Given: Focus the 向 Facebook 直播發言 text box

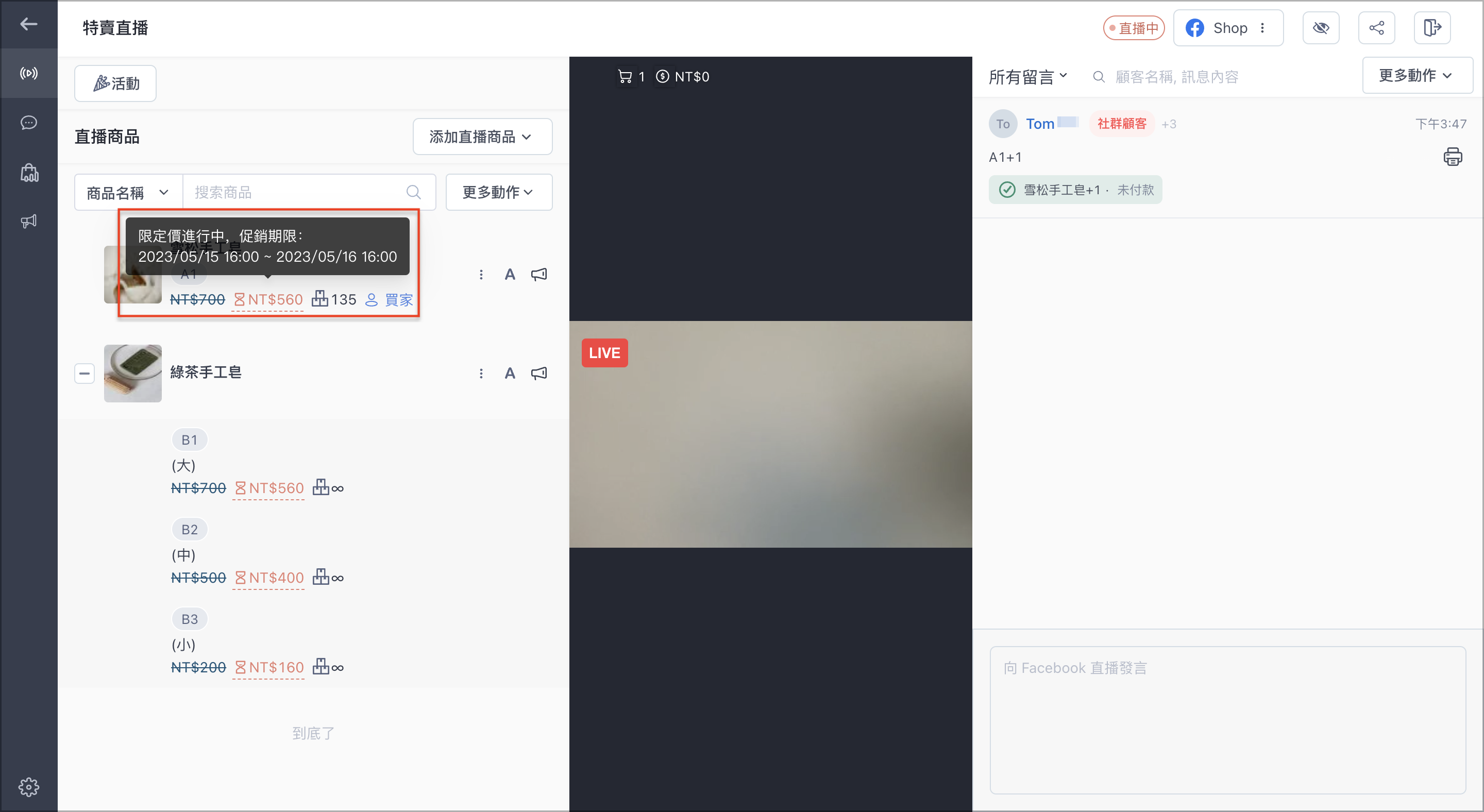Looking at the screenshot, I should 1227,720.
